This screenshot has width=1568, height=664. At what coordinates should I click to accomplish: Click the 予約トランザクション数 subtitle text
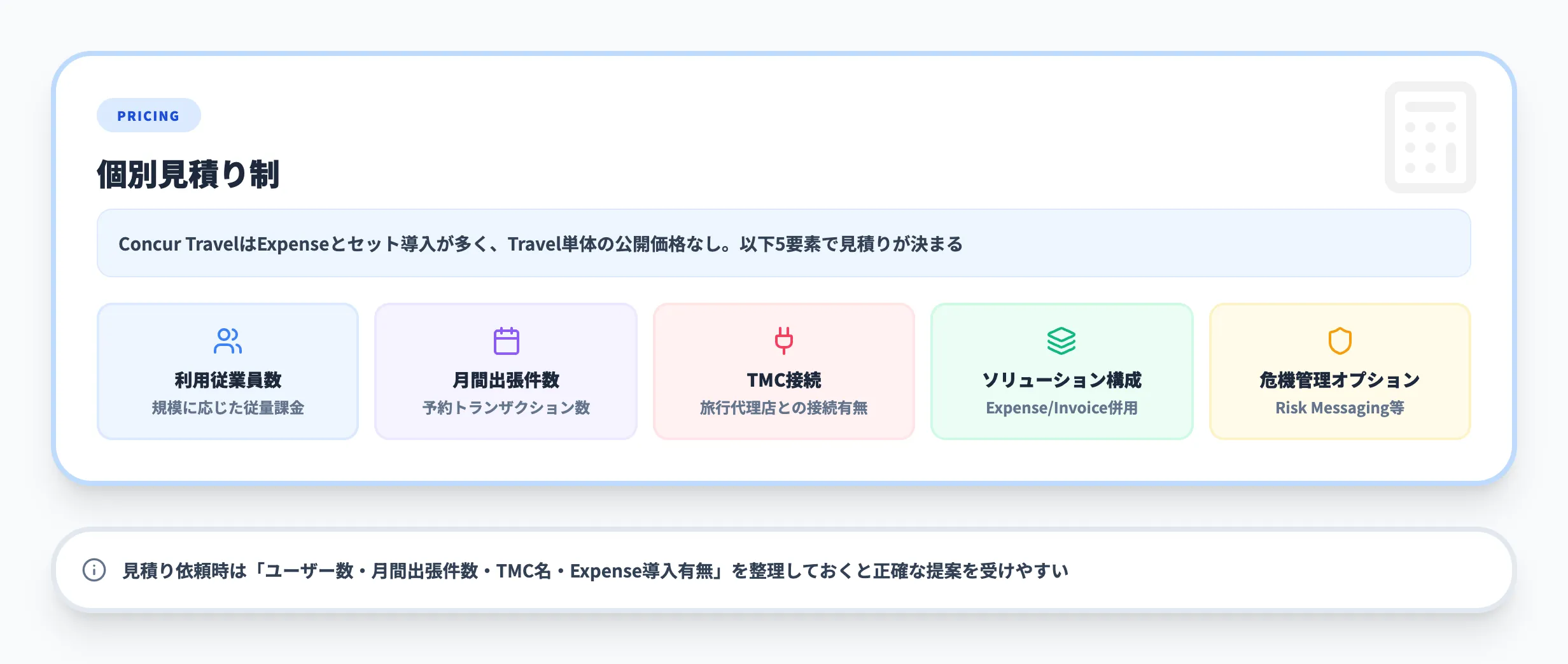point(506,409)
